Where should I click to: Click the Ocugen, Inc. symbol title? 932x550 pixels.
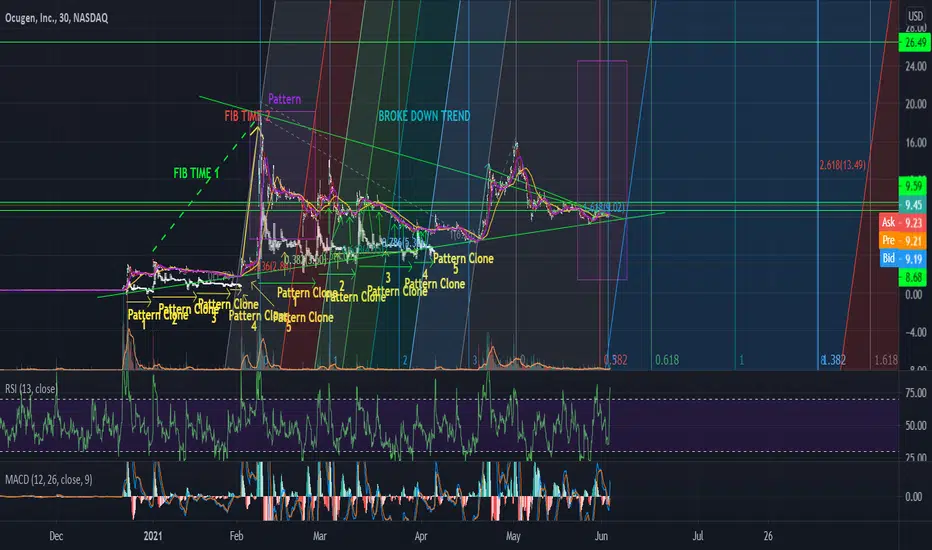click(56, 18)
